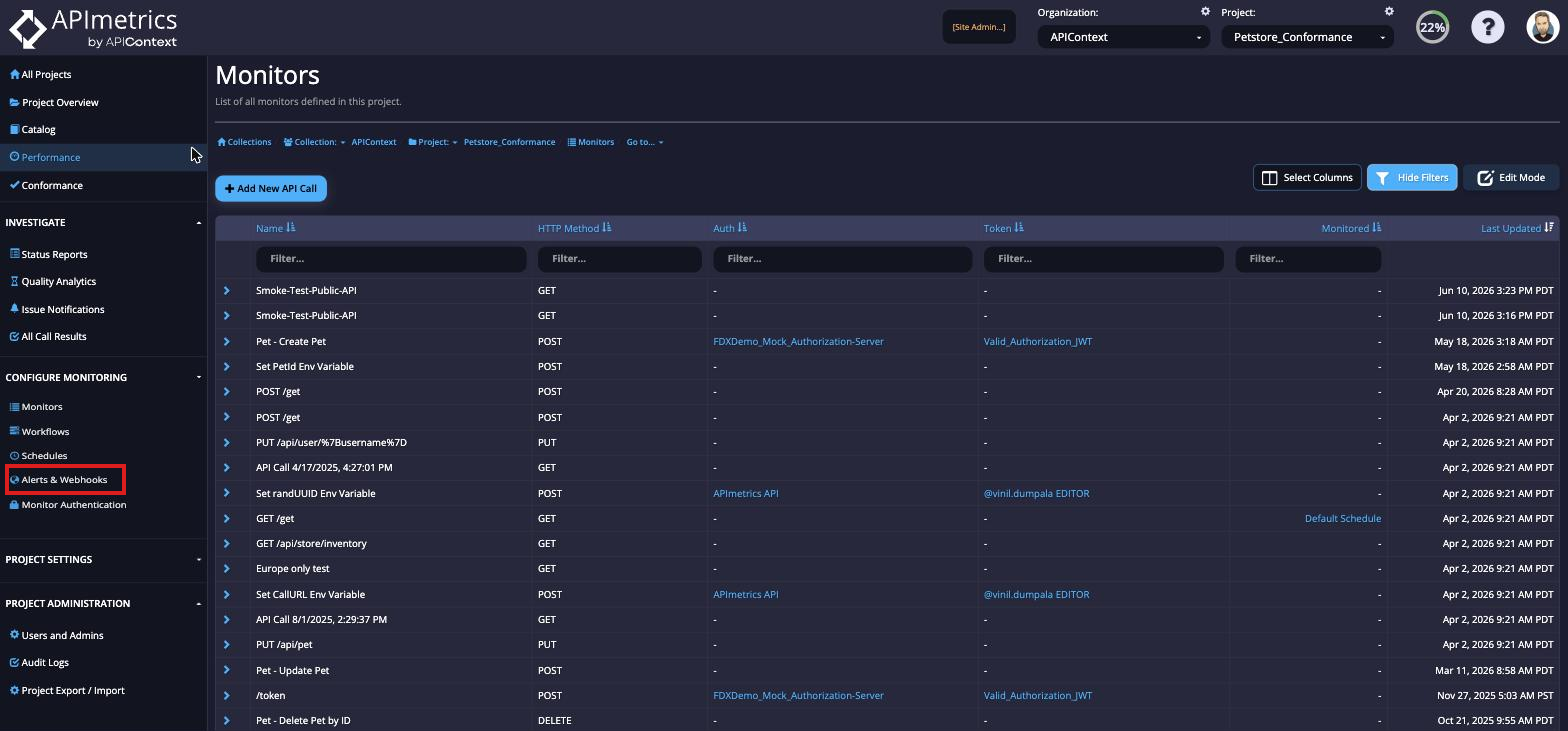
Task: Open Monitor Authentication
Action: [x=68, y=504]
